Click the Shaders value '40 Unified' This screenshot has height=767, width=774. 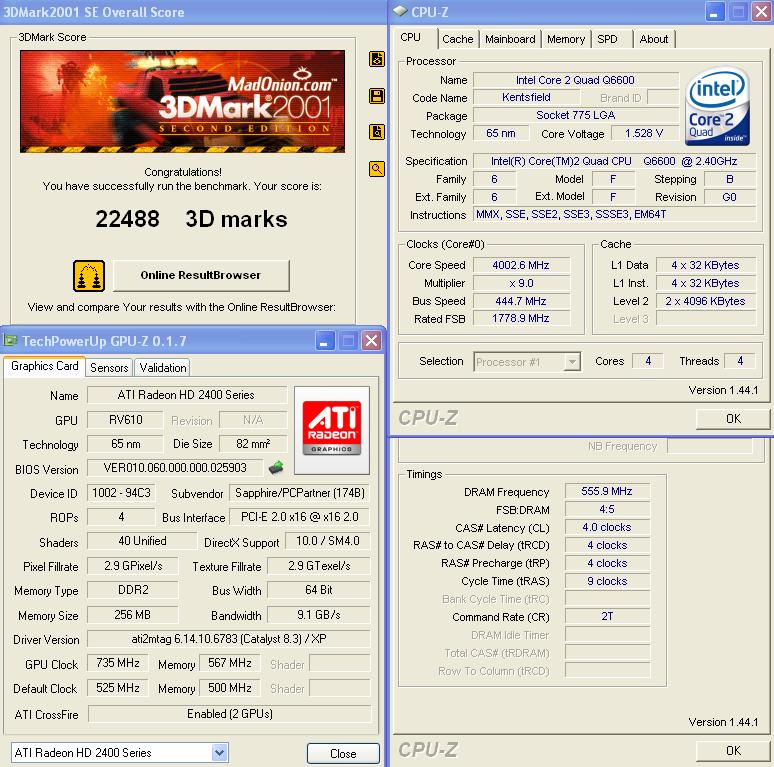tap(142, 541)
